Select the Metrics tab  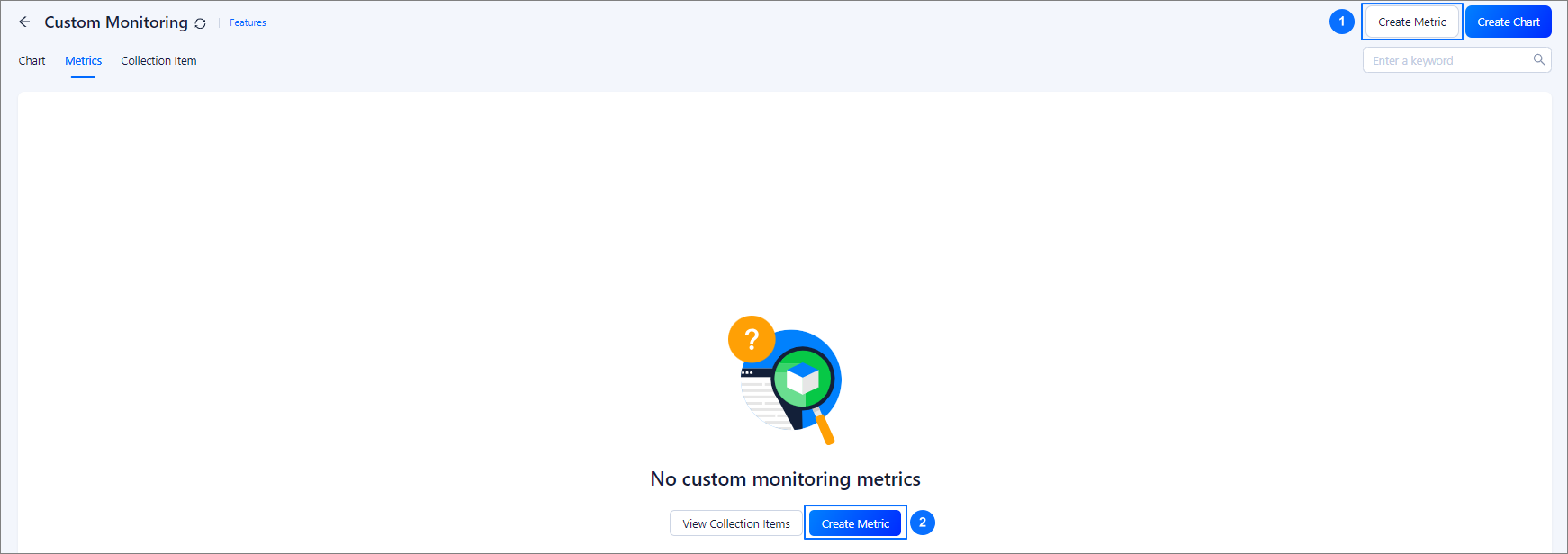[83, 61]
